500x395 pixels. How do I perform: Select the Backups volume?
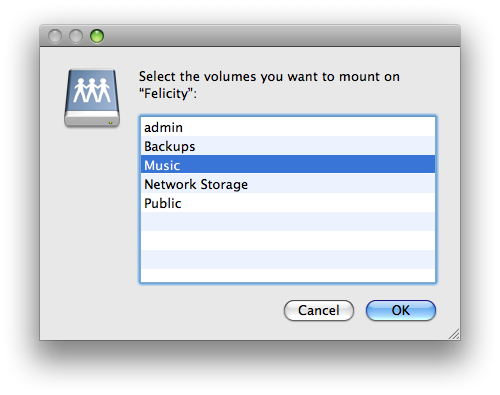coord(288,146)
